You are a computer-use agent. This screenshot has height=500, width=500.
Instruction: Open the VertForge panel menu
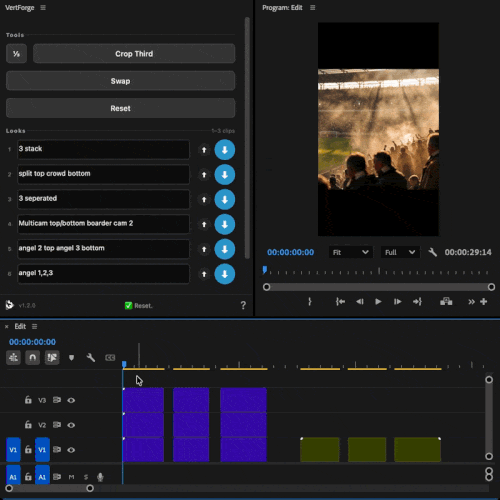[43, 7]
